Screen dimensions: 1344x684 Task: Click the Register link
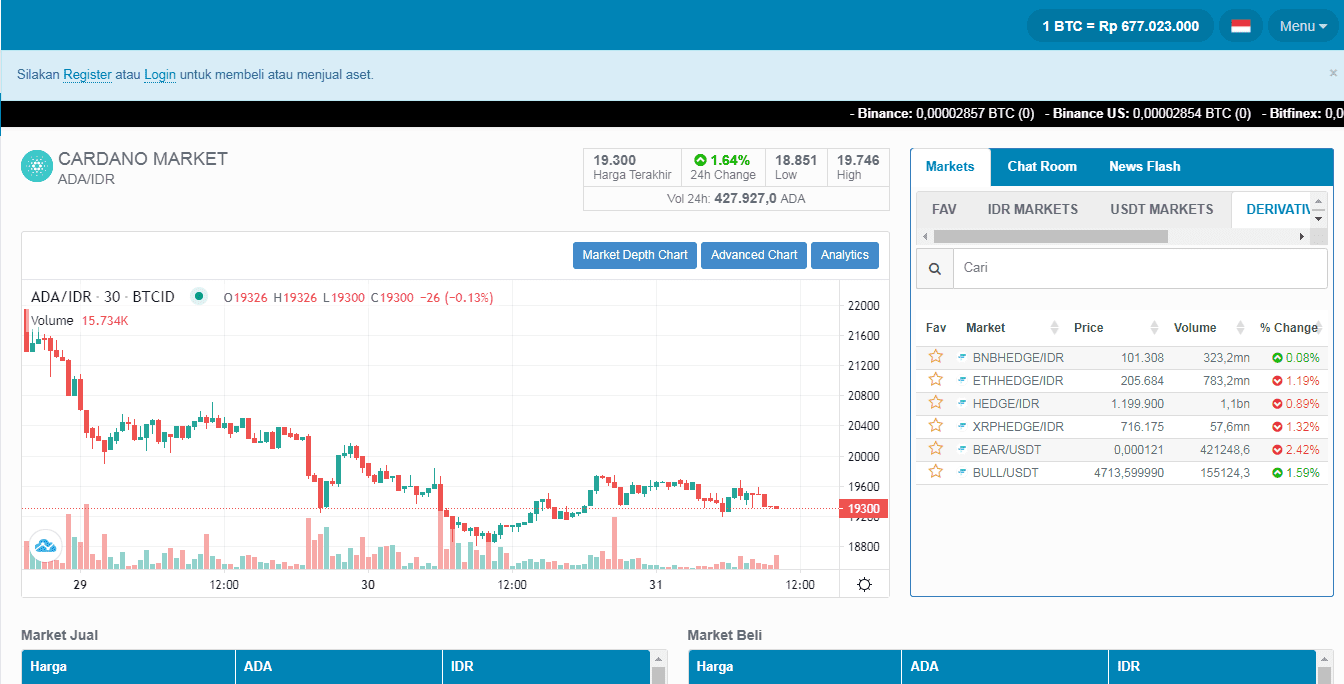point(87,74)
